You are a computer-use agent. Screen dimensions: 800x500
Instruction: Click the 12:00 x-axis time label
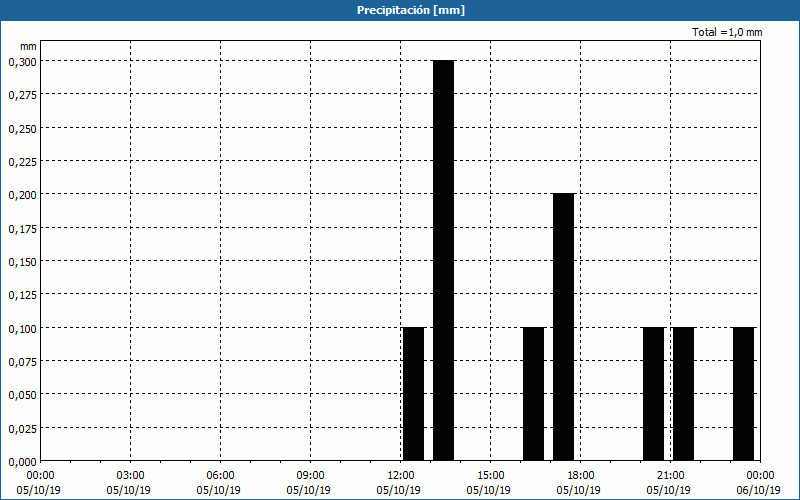click(401, 476)
